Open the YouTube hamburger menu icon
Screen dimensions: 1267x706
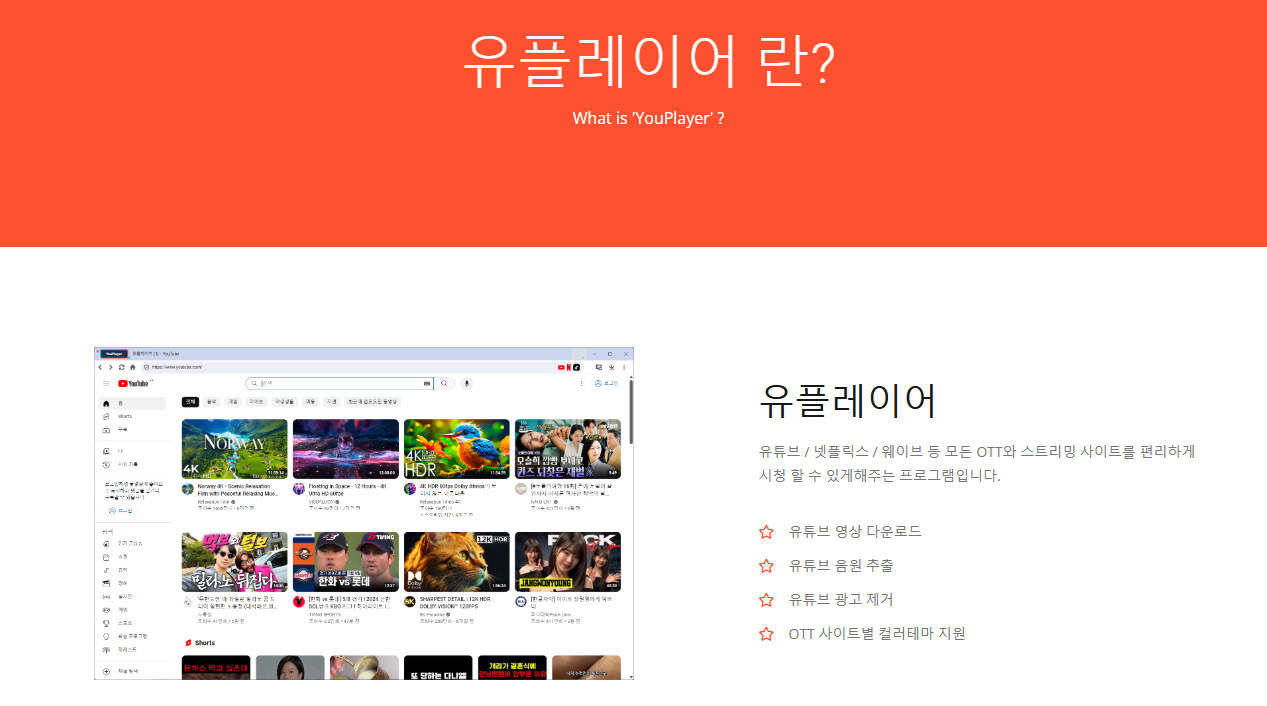coord(106,383)
